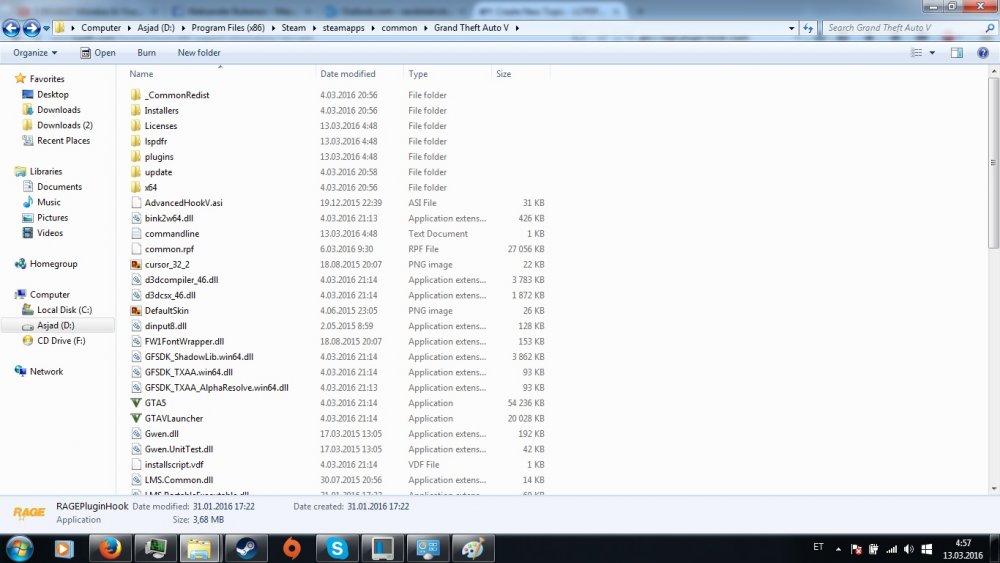Select Program Files (x86) in the address bar
Viewport: 1000px width, 563px height.
point(228,28)
